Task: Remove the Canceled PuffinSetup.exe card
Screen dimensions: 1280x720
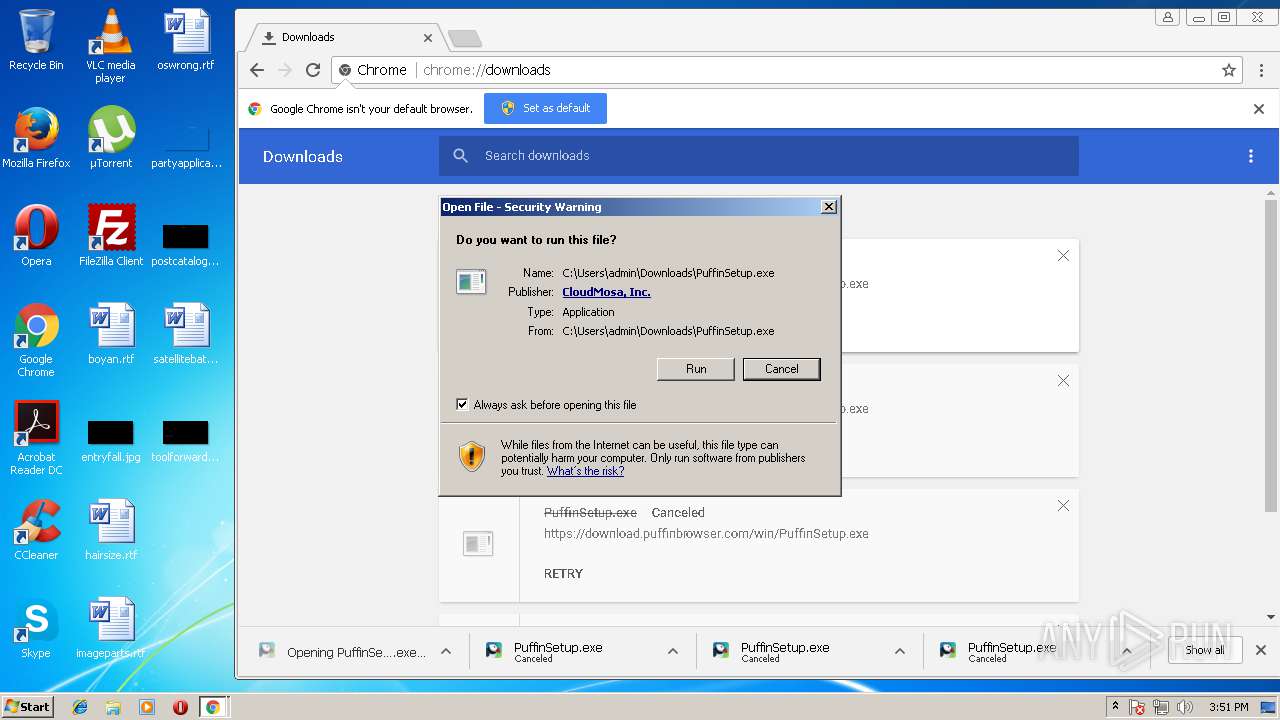Action: click(1063, 506)
